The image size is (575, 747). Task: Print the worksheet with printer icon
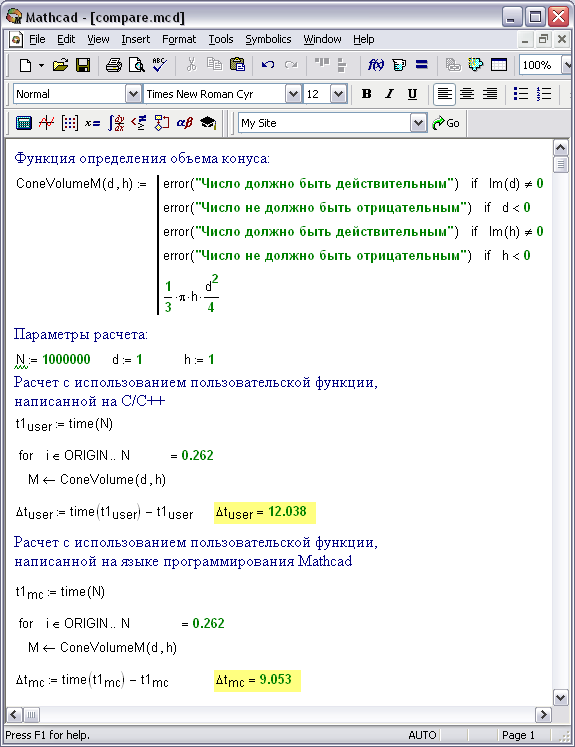113,65
